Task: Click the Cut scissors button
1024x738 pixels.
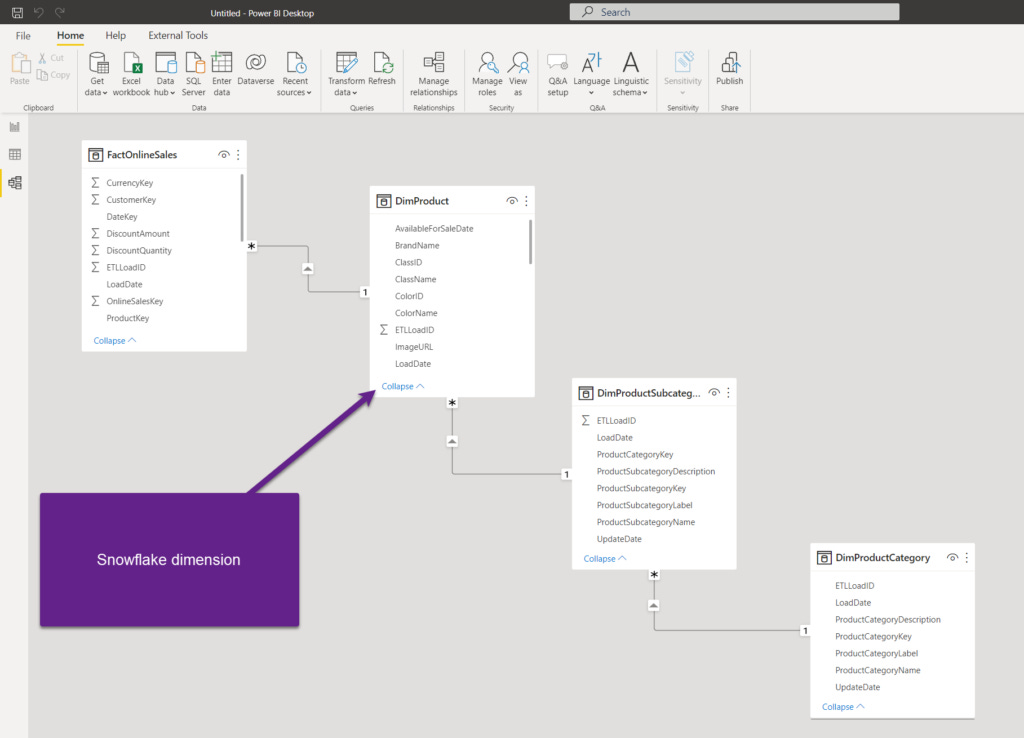Action: pos(51,58)
